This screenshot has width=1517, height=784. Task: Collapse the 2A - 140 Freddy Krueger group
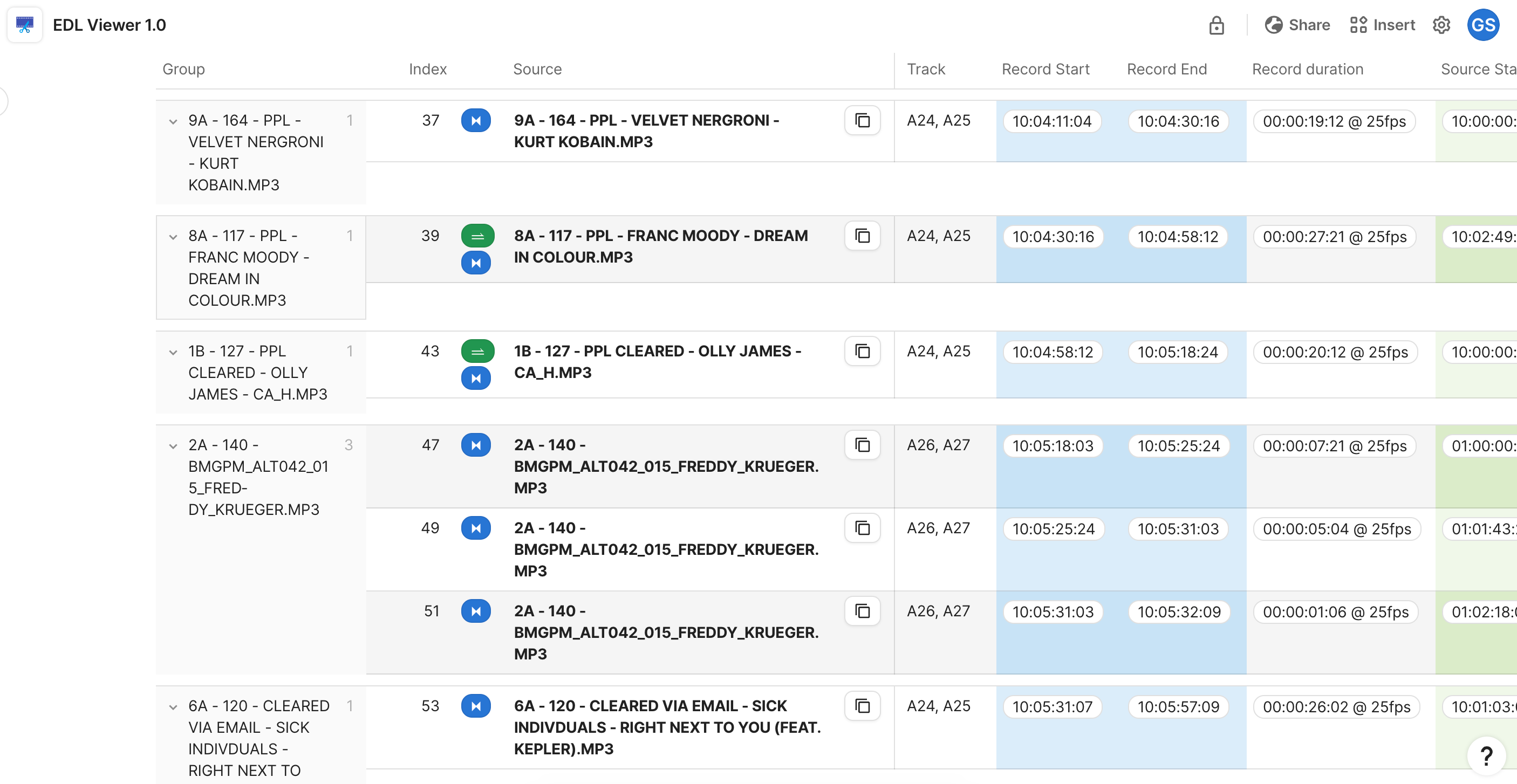173,446
